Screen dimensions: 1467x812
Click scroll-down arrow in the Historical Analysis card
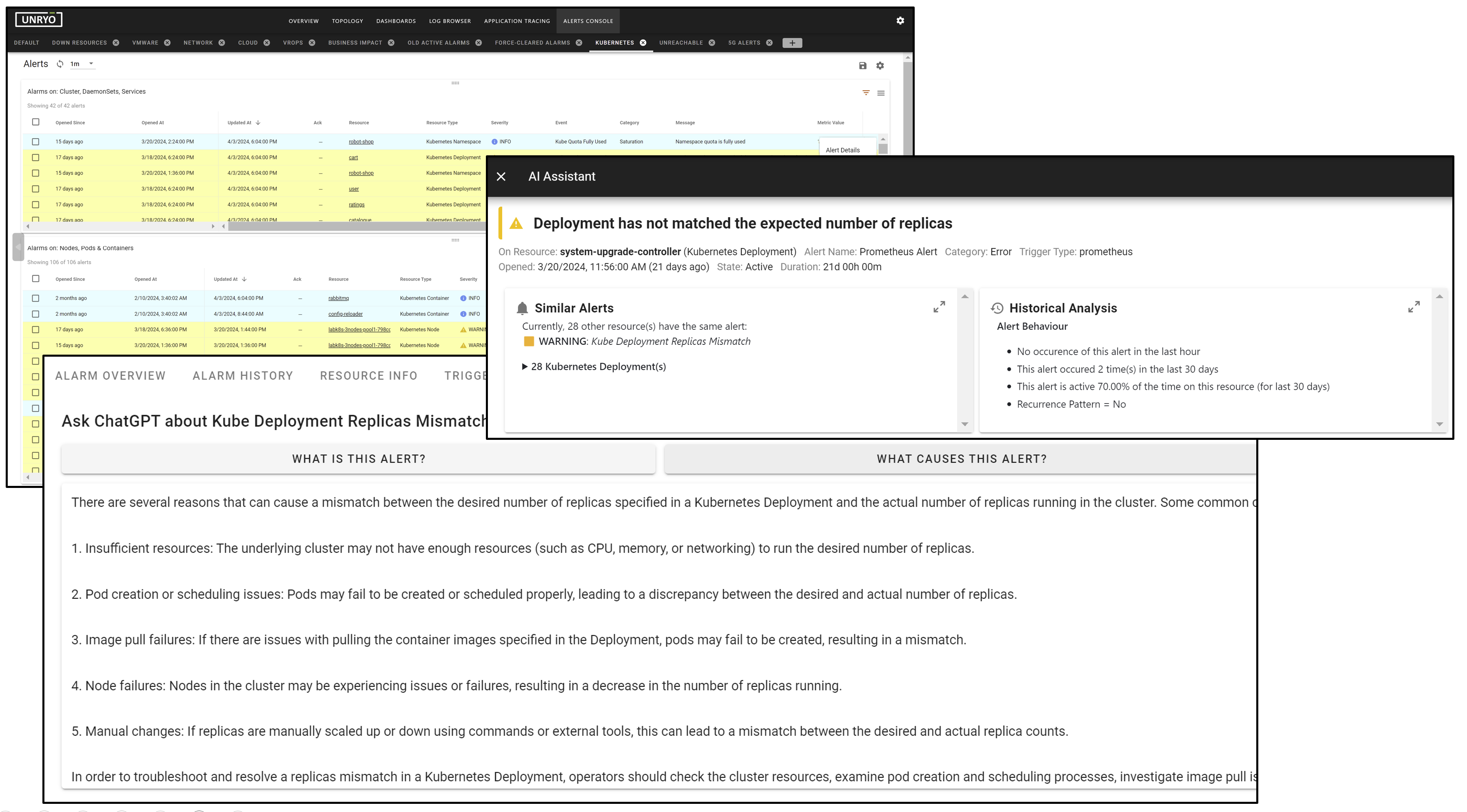point(1440,424)
